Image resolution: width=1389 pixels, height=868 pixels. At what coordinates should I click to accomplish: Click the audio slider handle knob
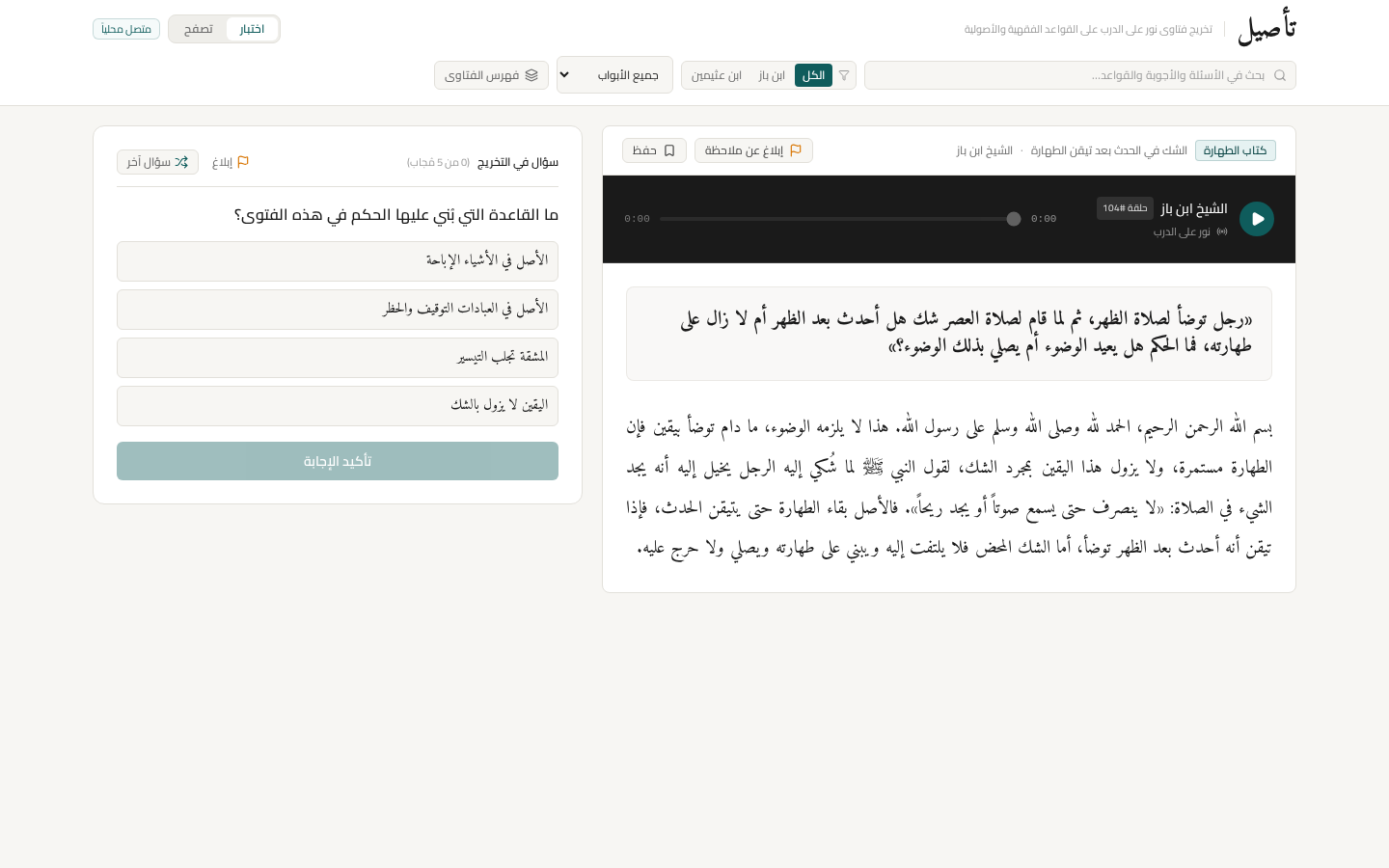coord(1014,219)
